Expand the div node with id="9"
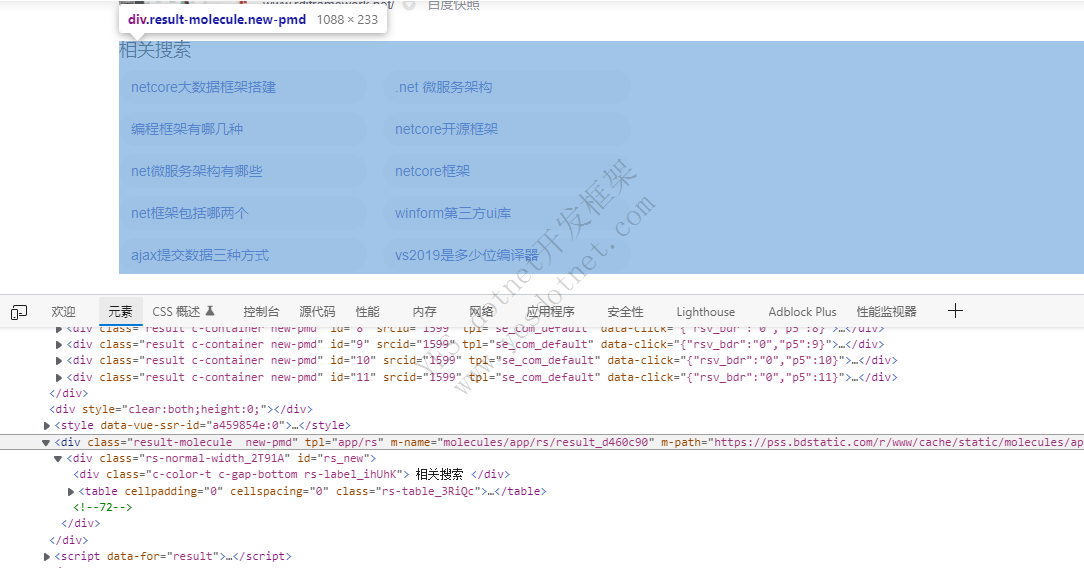 point(59,344)
